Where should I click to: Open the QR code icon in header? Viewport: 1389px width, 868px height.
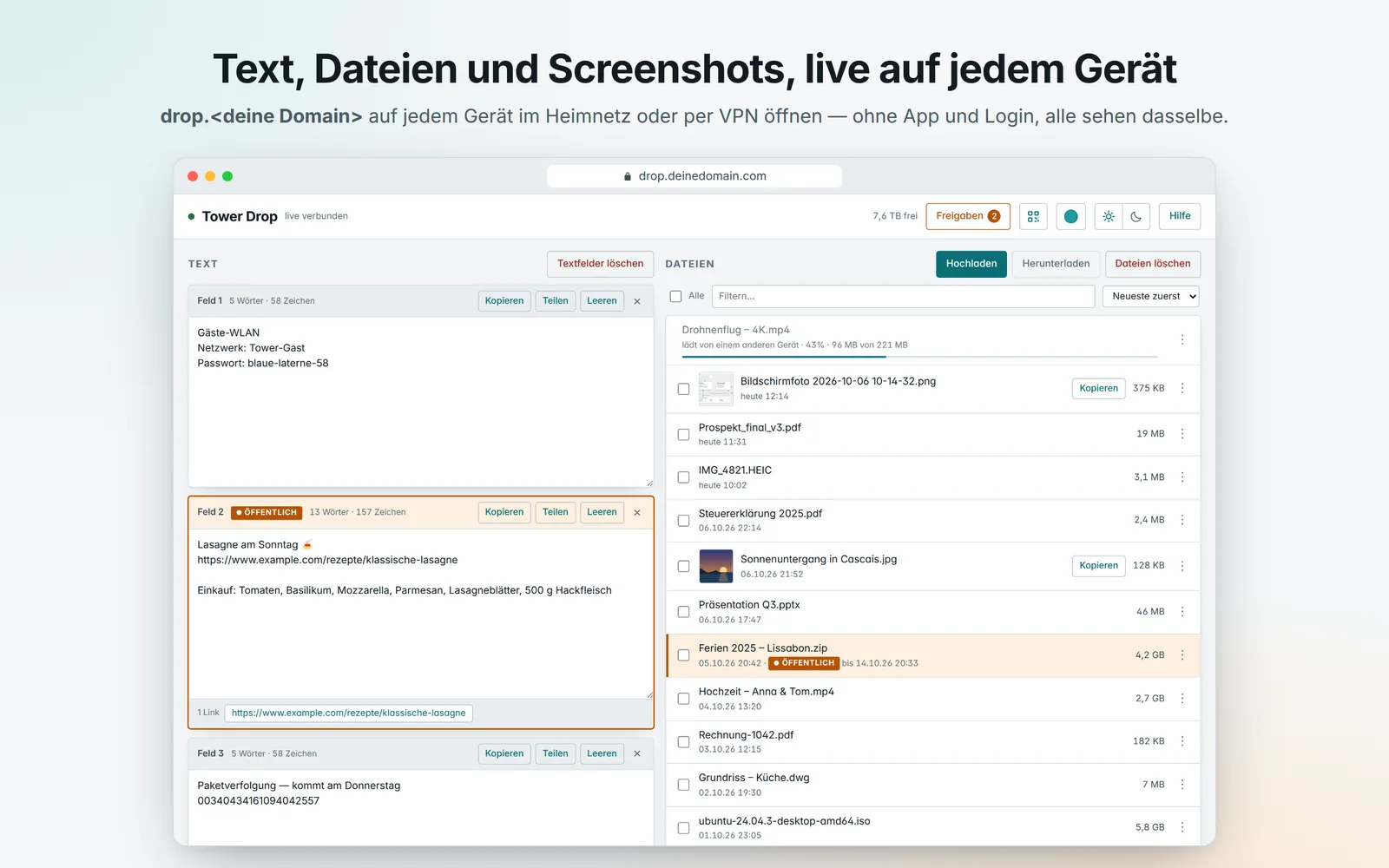point(1033,216)
